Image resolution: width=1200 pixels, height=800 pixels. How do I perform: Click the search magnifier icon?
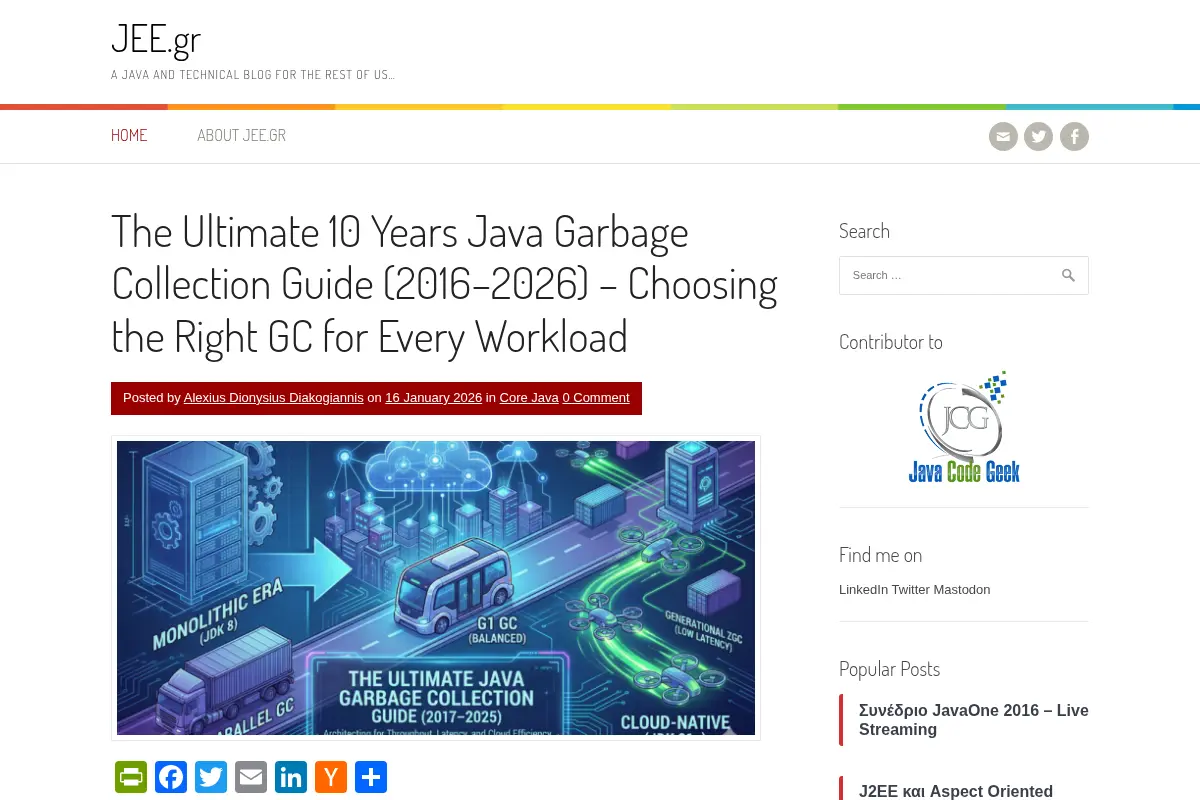coord(1068,275)
